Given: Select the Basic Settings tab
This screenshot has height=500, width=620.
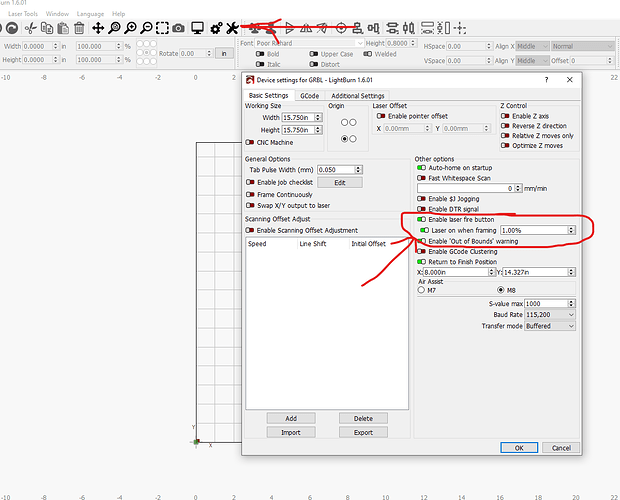Looking at the screenshot, I should 268,95.
